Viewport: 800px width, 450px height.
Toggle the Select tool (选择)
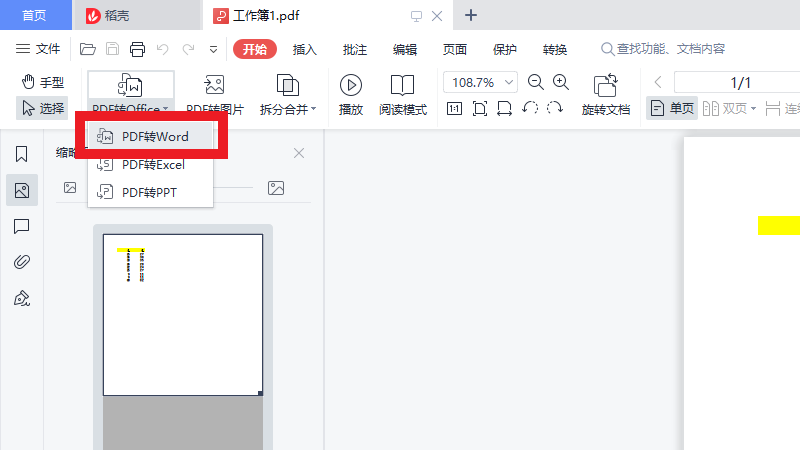point(41,107)
